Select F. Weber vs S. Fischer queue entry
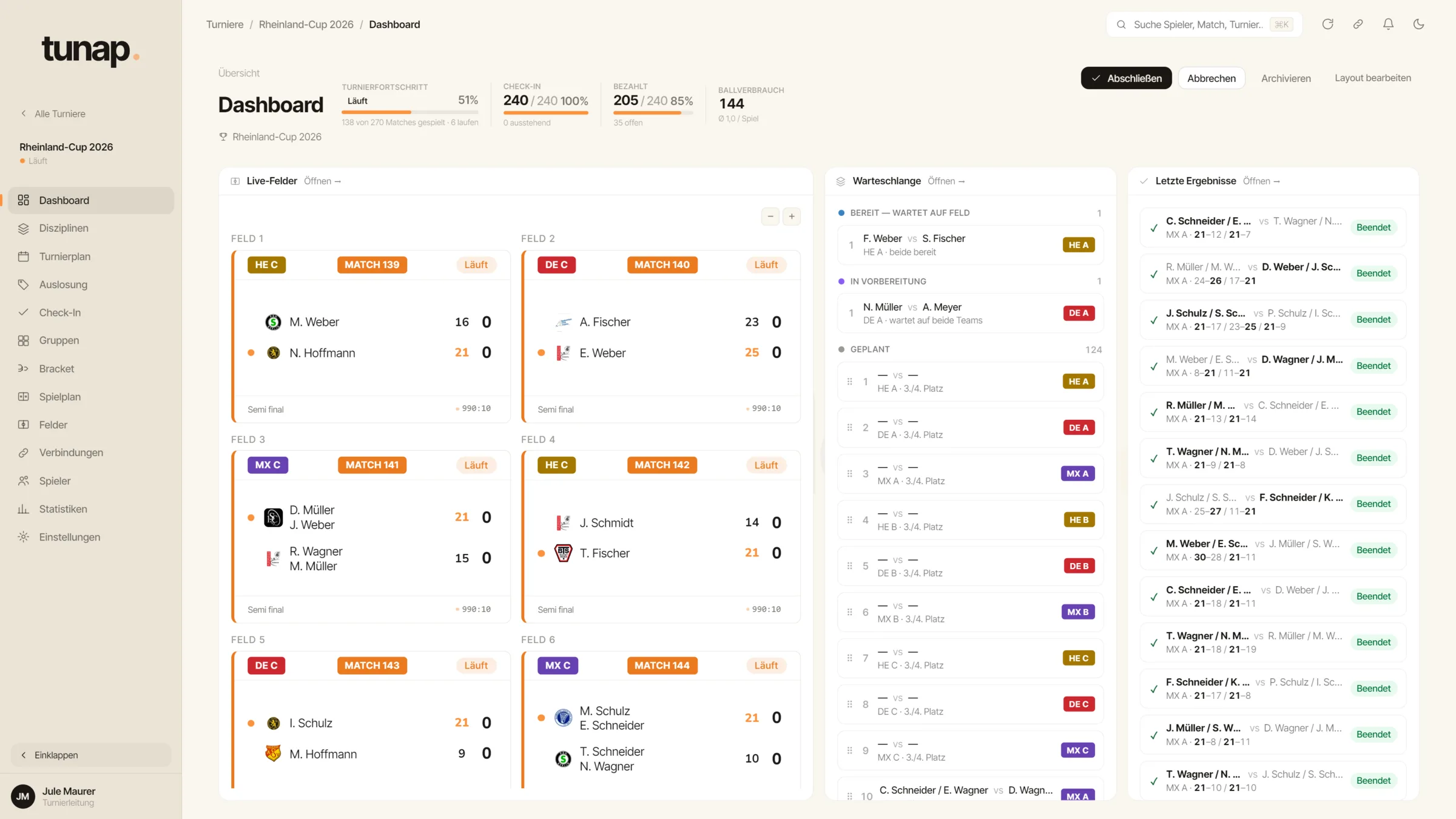Viewport: 1456px width, 819px height. click(970, 245)
